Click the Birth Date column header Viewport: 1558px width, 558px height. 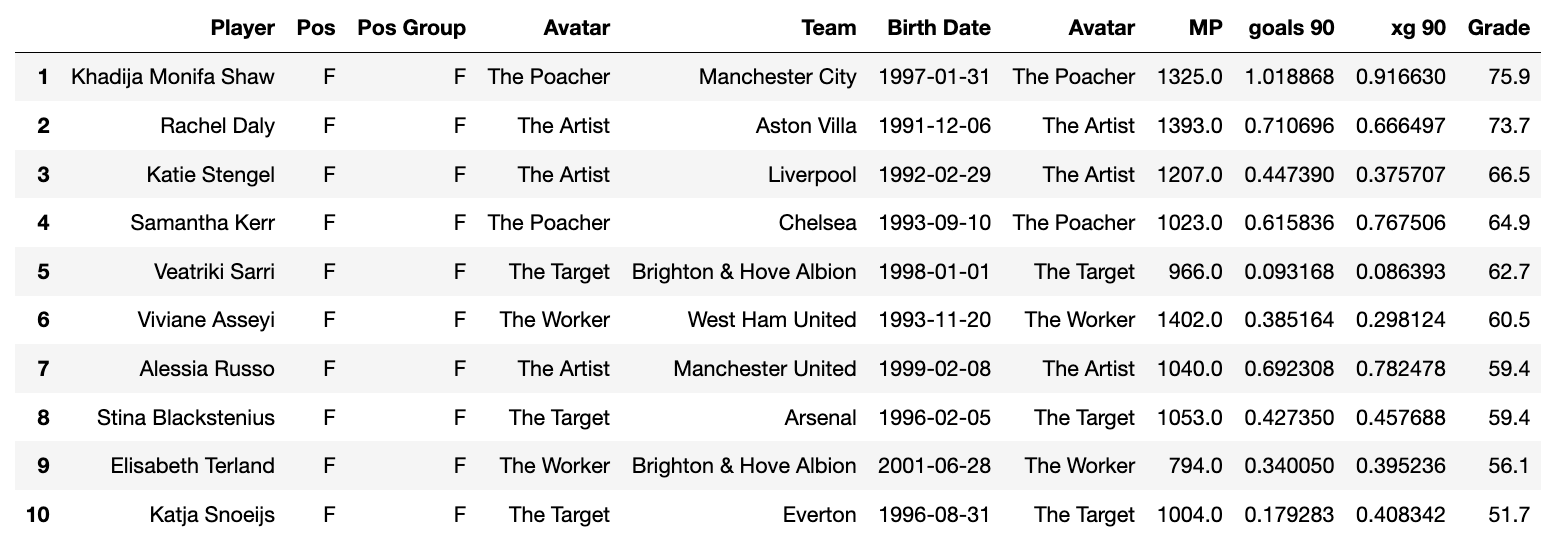click(x=939, y=28)
